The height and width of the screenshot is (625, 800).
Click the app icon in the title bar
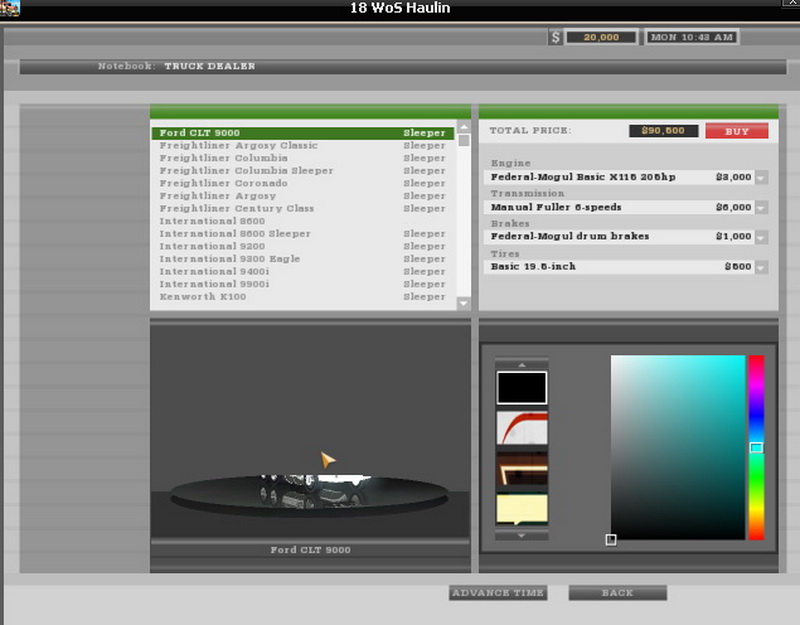(x=11, y=9)
